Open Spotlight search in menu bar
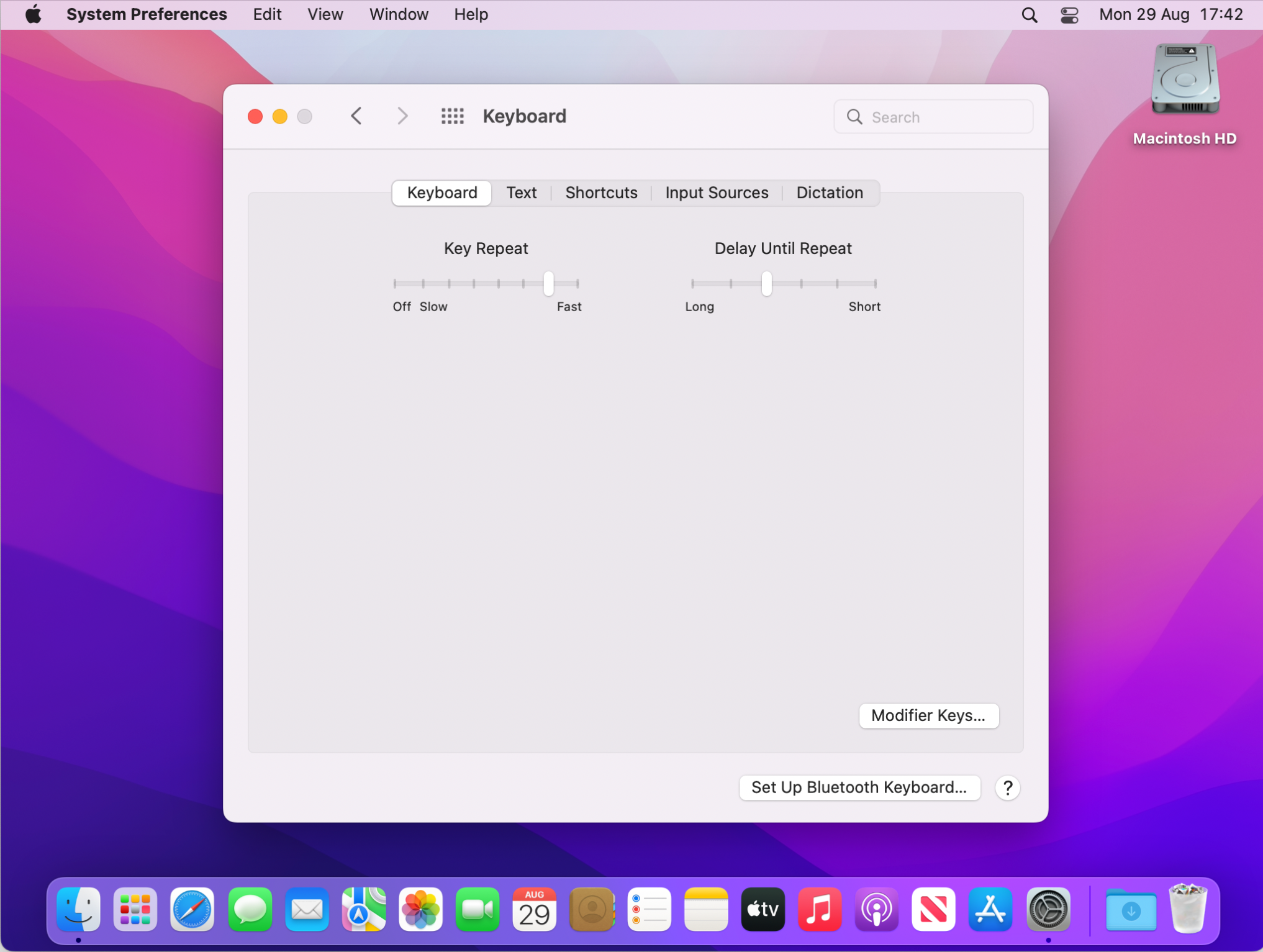The image size is (1263, 952). point(1029,14)
